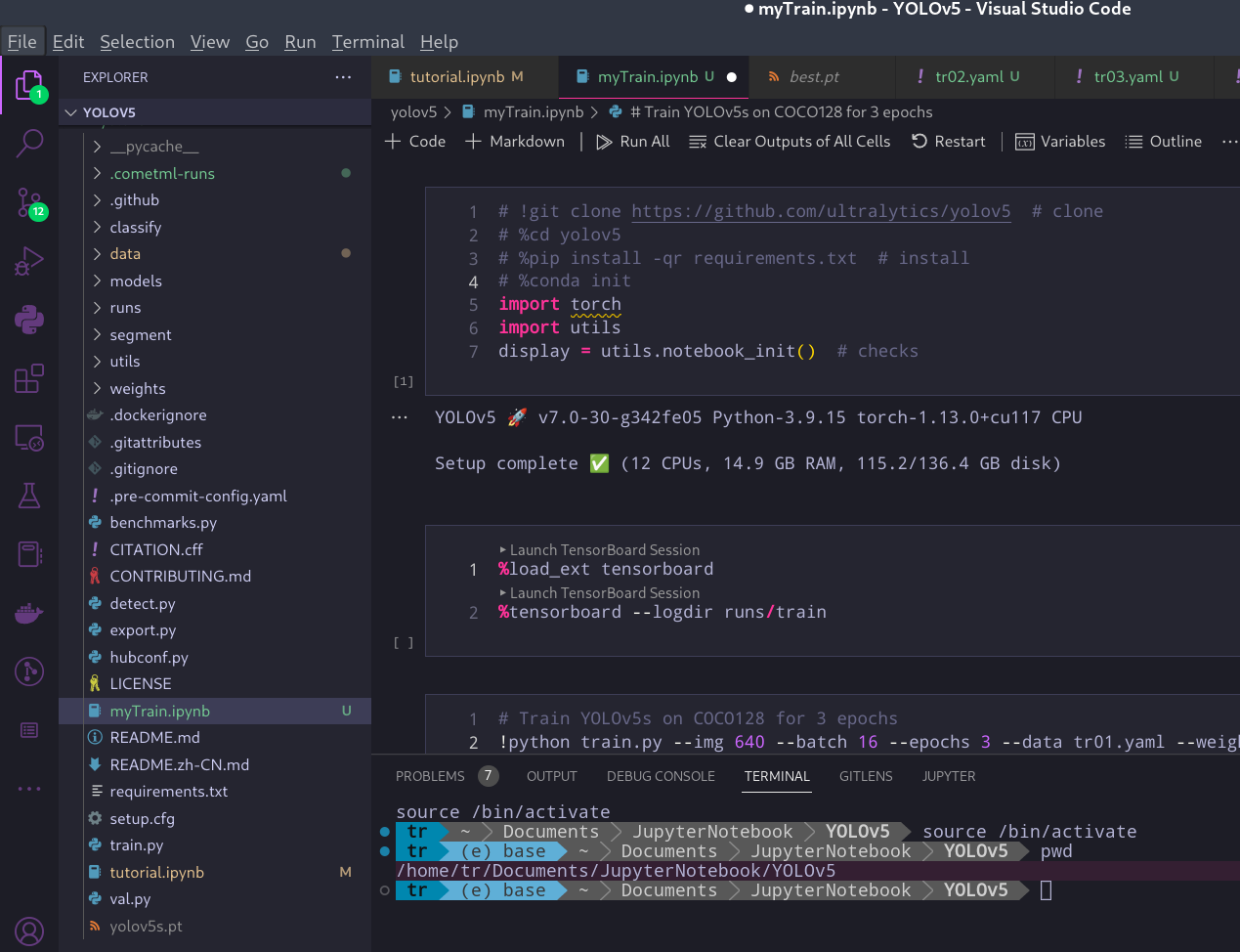This screenshot has width=1240, height=952.
Task: Launch TensorBoard Session above %load_ext line
Action: 600,550
